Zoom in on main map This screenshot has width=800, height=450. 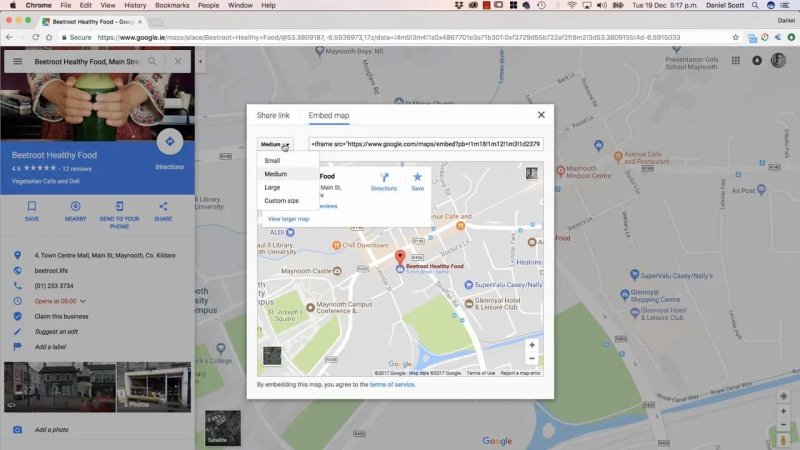click(784, 411)
